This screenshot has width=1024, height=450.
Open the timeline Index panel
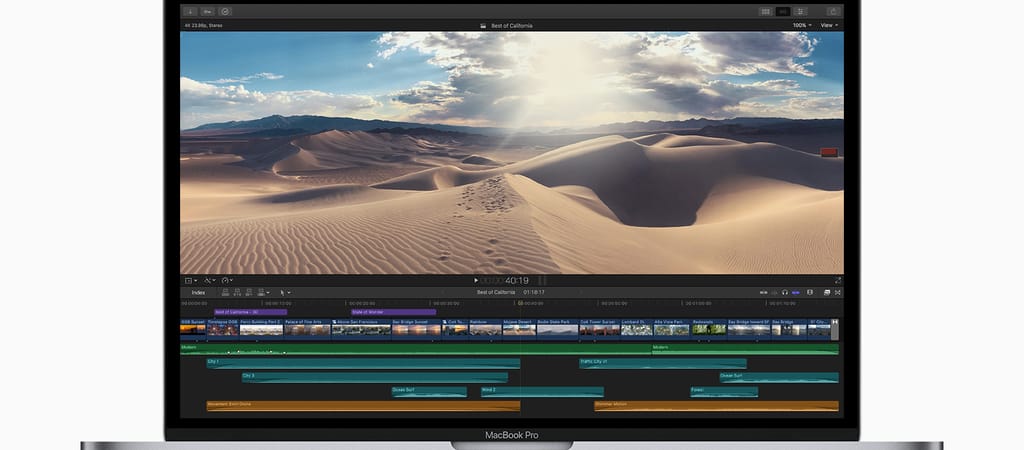tap(198, 292)
